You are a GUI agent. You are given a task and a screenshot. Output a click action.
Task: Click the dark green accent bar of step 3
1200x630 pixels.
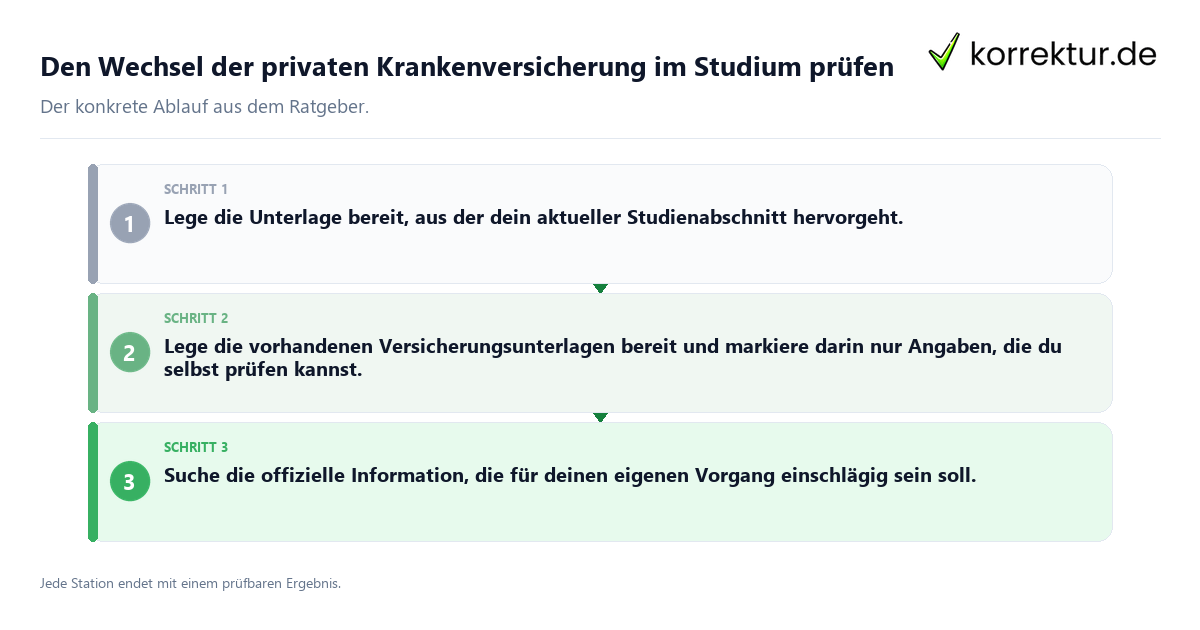pos(93,482)
